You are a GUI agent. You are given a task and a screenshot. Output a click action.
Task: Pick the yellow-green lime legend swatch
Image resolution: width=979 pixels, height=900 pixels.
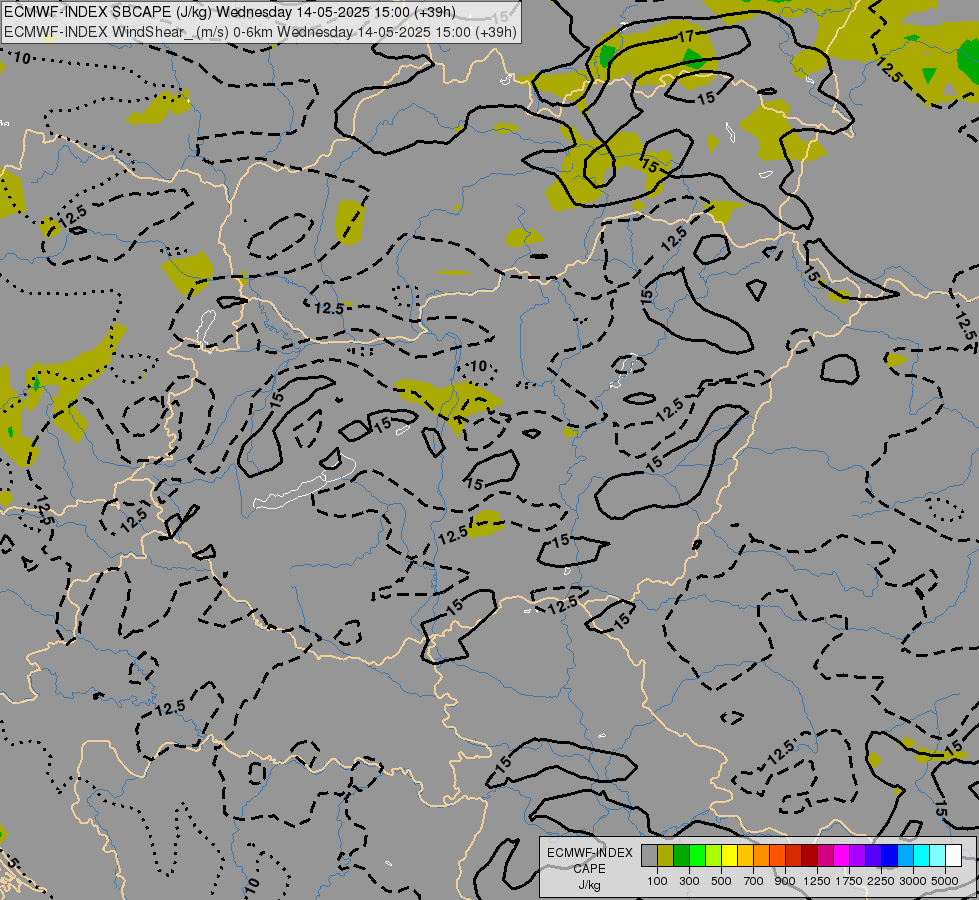pyautogui.click(x=714, y=855)
